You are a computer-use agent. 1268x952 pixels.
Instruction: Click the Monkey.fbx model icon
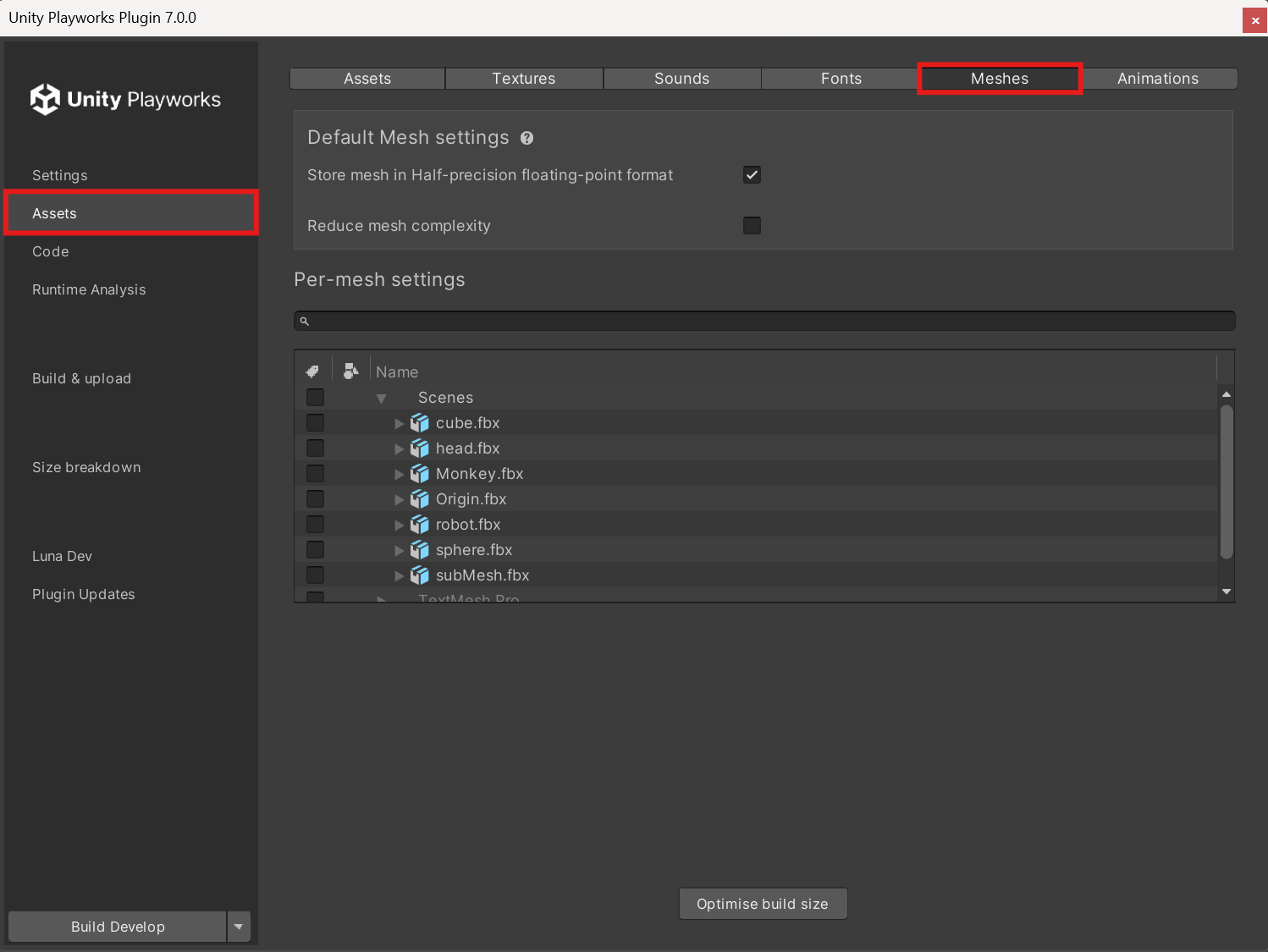[x=420, y=474]
